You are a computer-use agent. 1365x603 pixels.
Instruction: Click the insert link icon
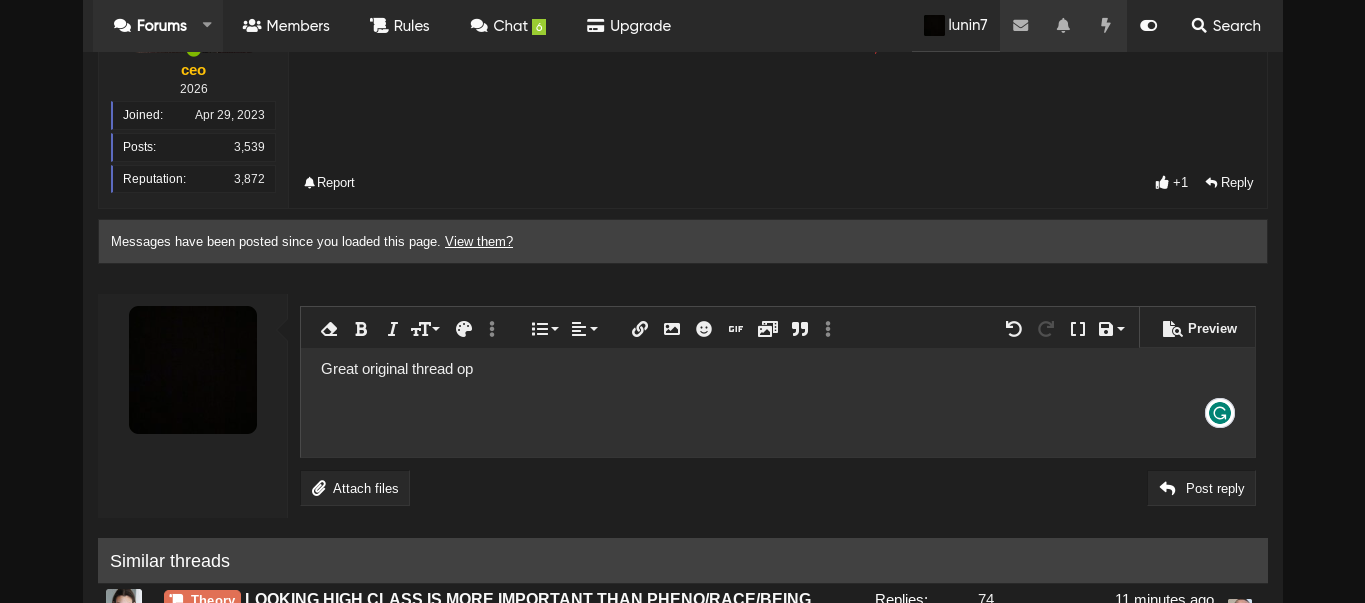coord(640,329)
